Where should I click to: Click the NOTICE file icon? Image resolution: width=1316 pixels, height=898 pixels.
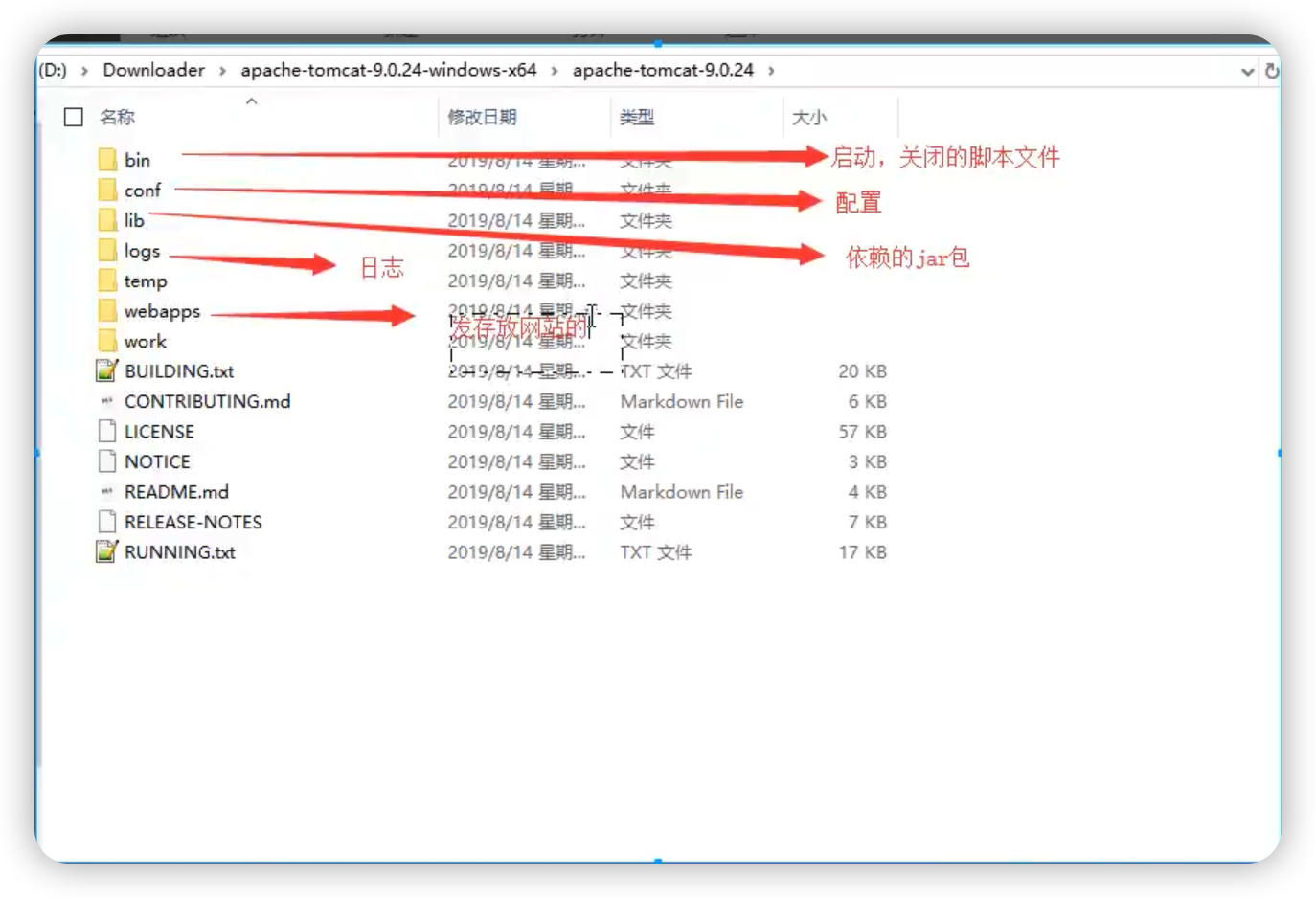[107, 461]
